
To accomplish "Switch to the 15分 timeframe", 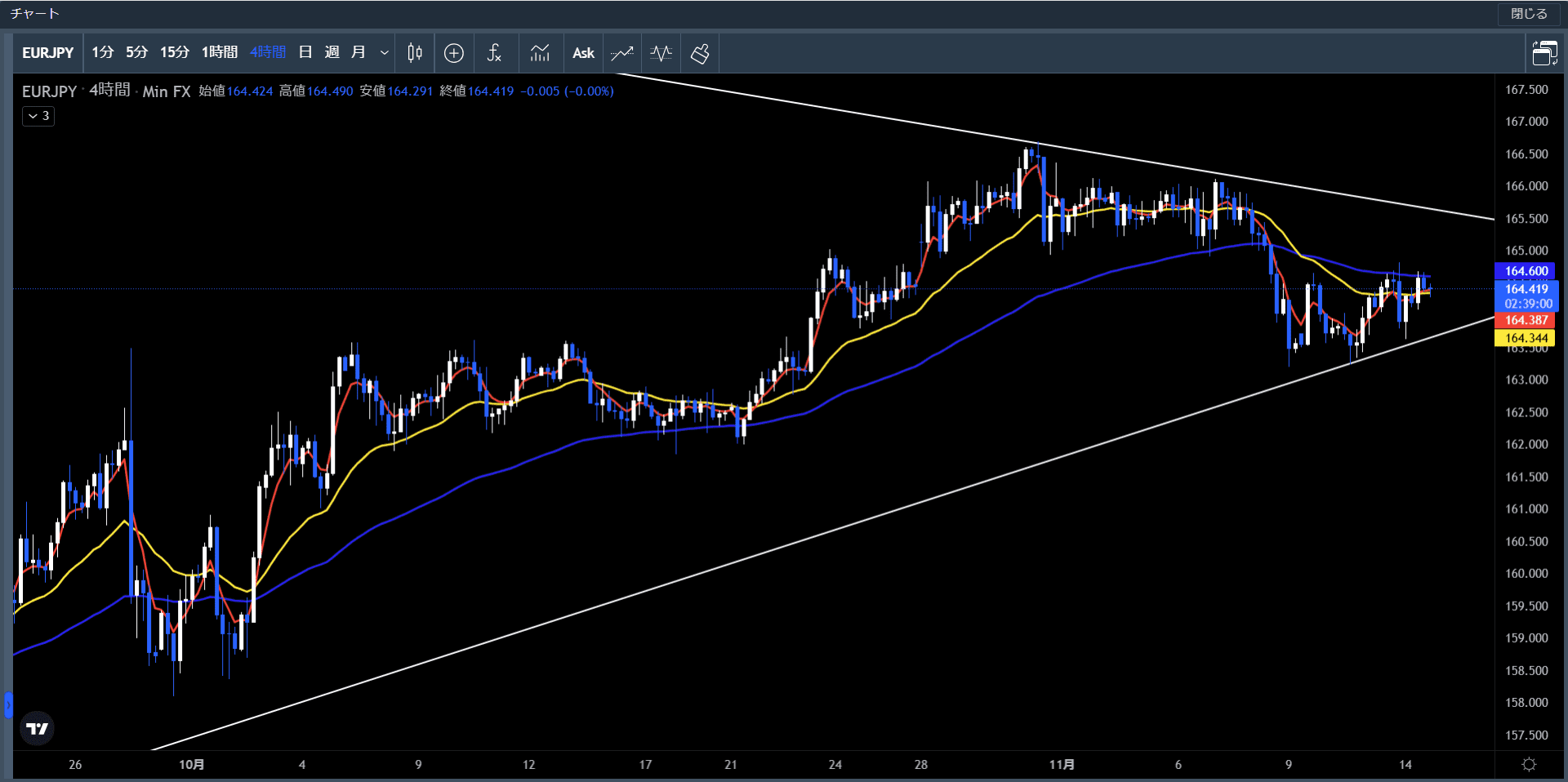I will [174, 52].
